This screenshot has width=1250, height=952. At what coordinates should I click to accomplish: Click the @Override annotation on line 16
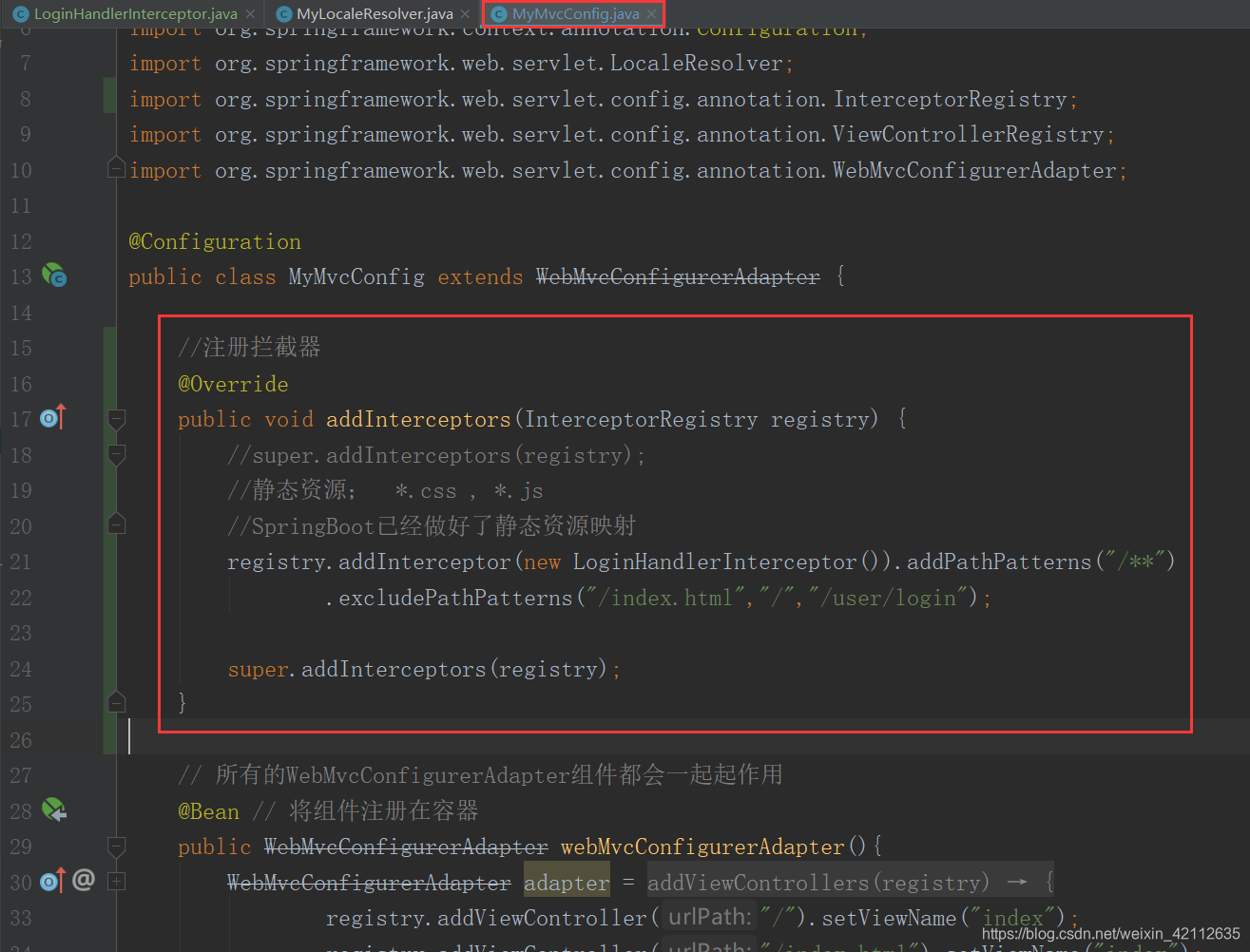point(233,384)
